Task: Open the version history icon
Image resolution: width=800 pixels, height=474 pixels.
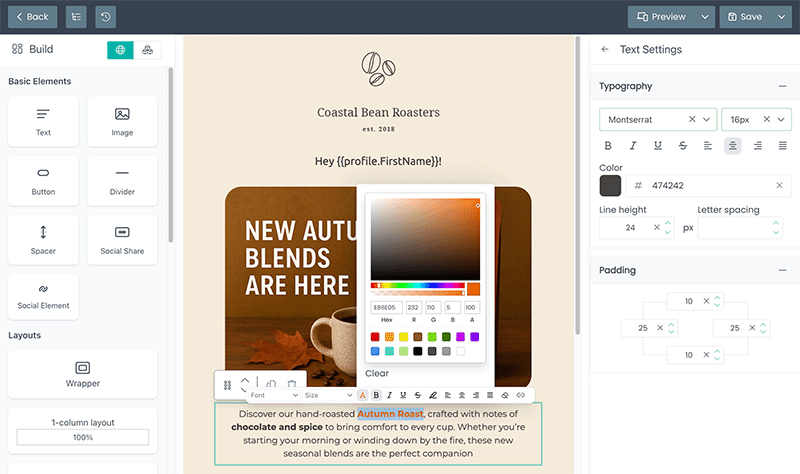Action: pos(105,17)
